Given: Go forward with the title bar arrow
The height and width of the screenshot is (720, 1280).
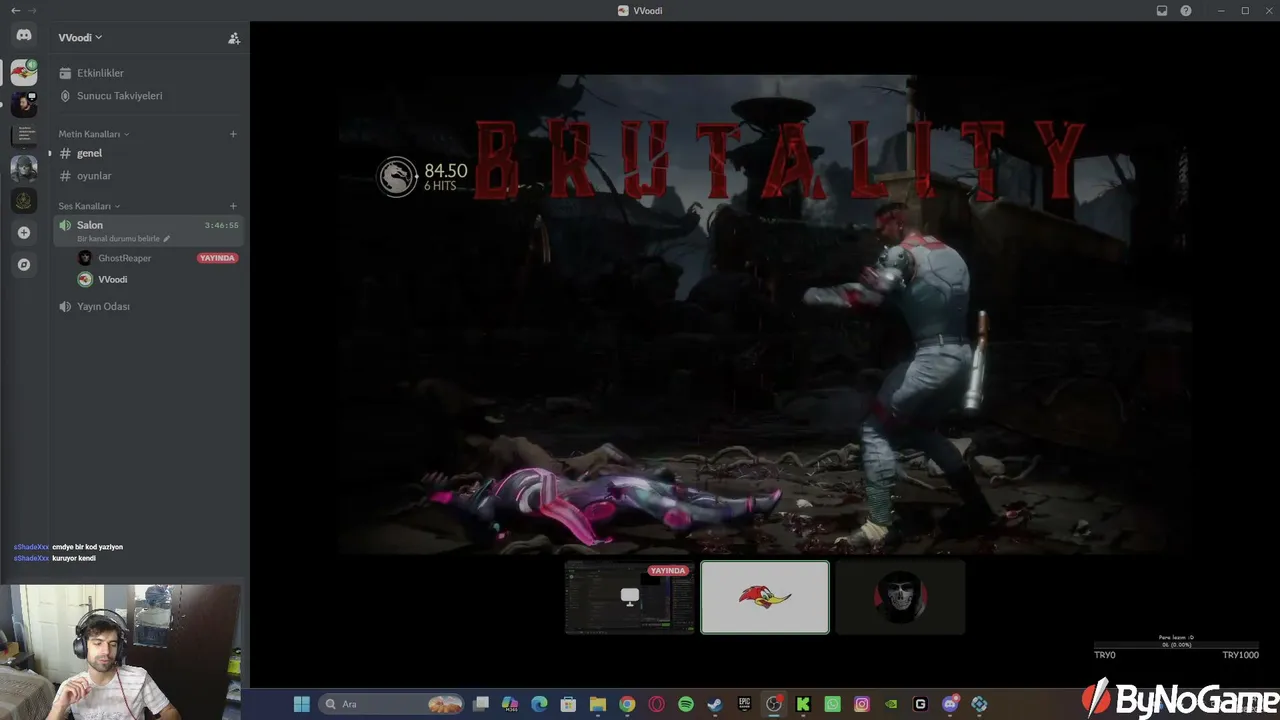Looking at the screenshot, I should pyautogui.click(x=32, y=10).
